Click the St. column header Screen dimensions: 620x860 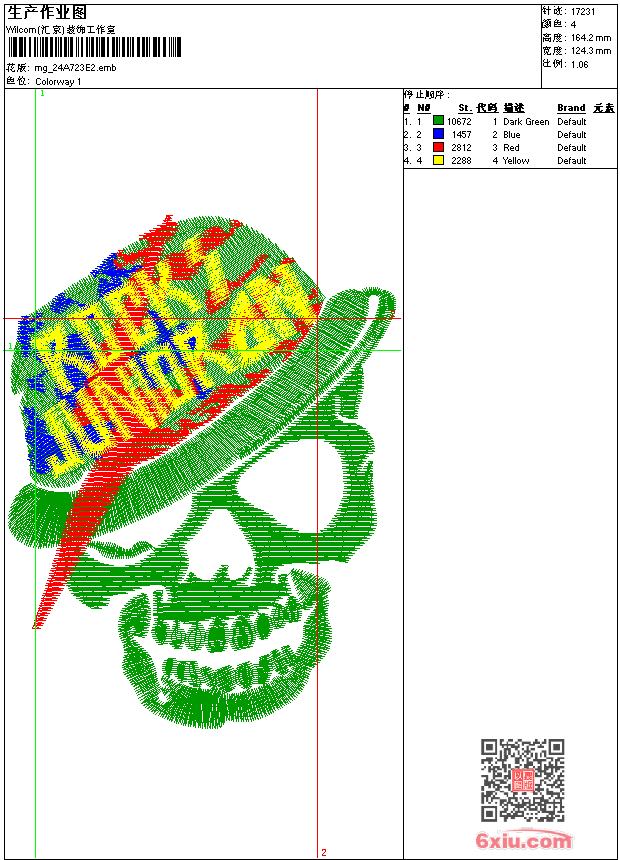465,108
